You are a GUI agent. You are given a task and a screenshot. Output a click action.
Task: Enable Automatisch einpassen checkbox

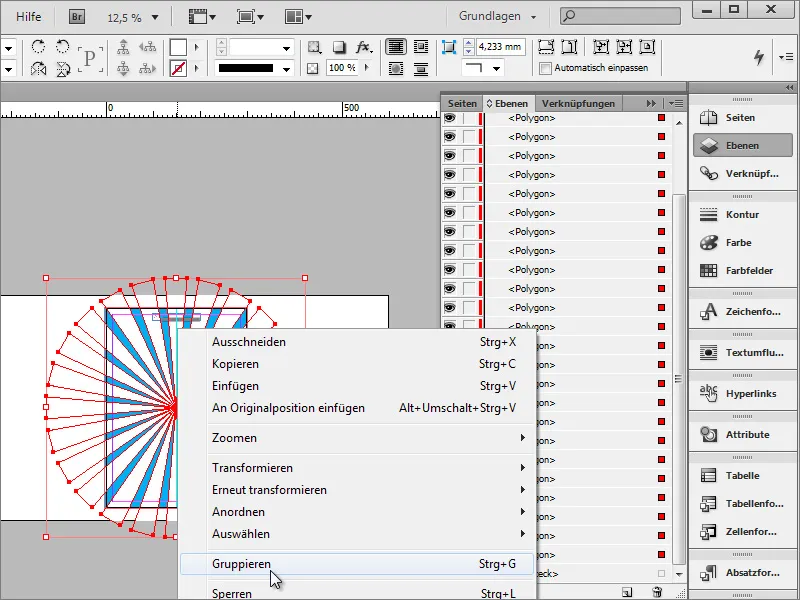[x=545, y=68]
